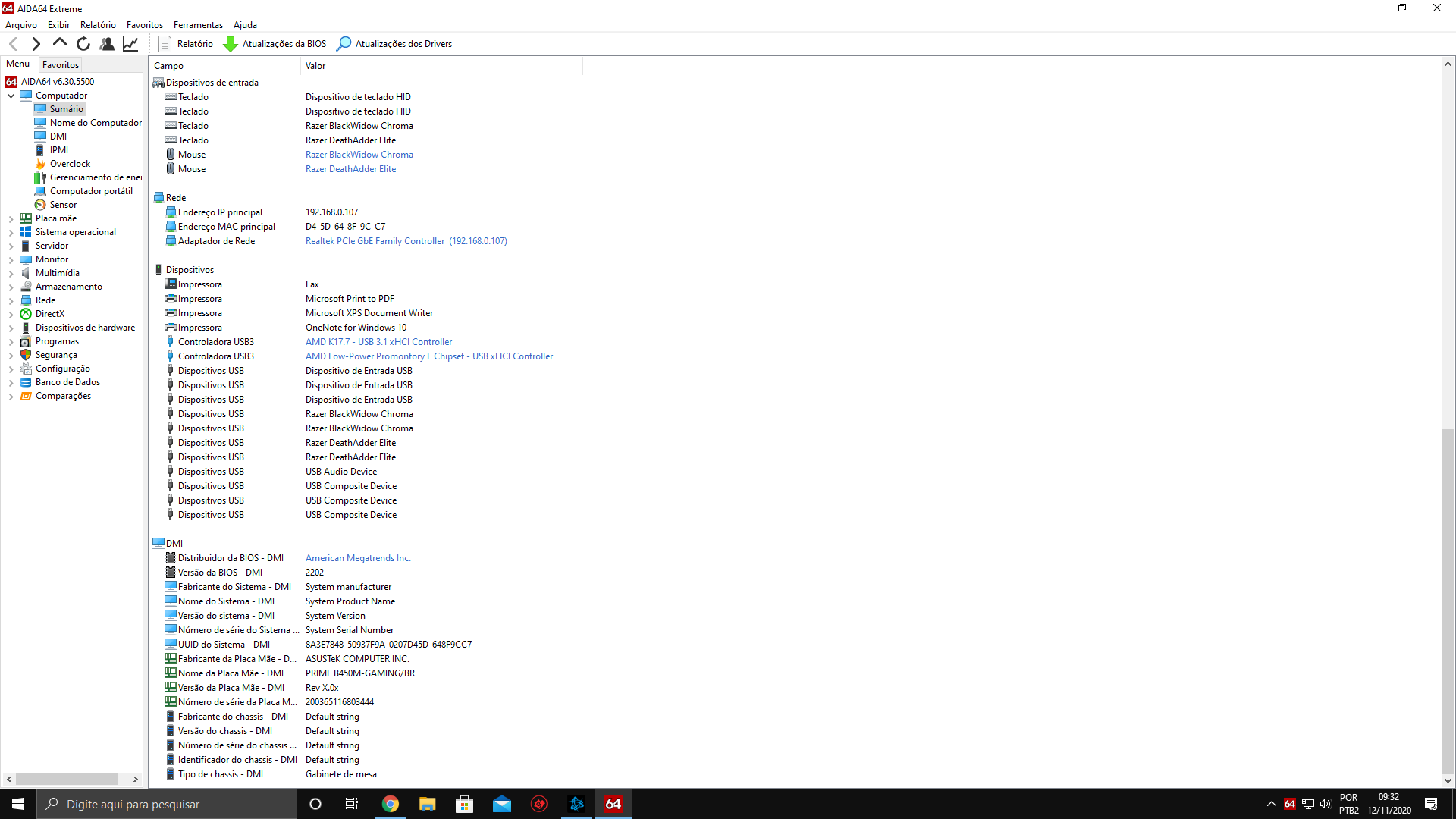
Task: Select Computador portátil laptop icon
Action: tap(40, 191)
